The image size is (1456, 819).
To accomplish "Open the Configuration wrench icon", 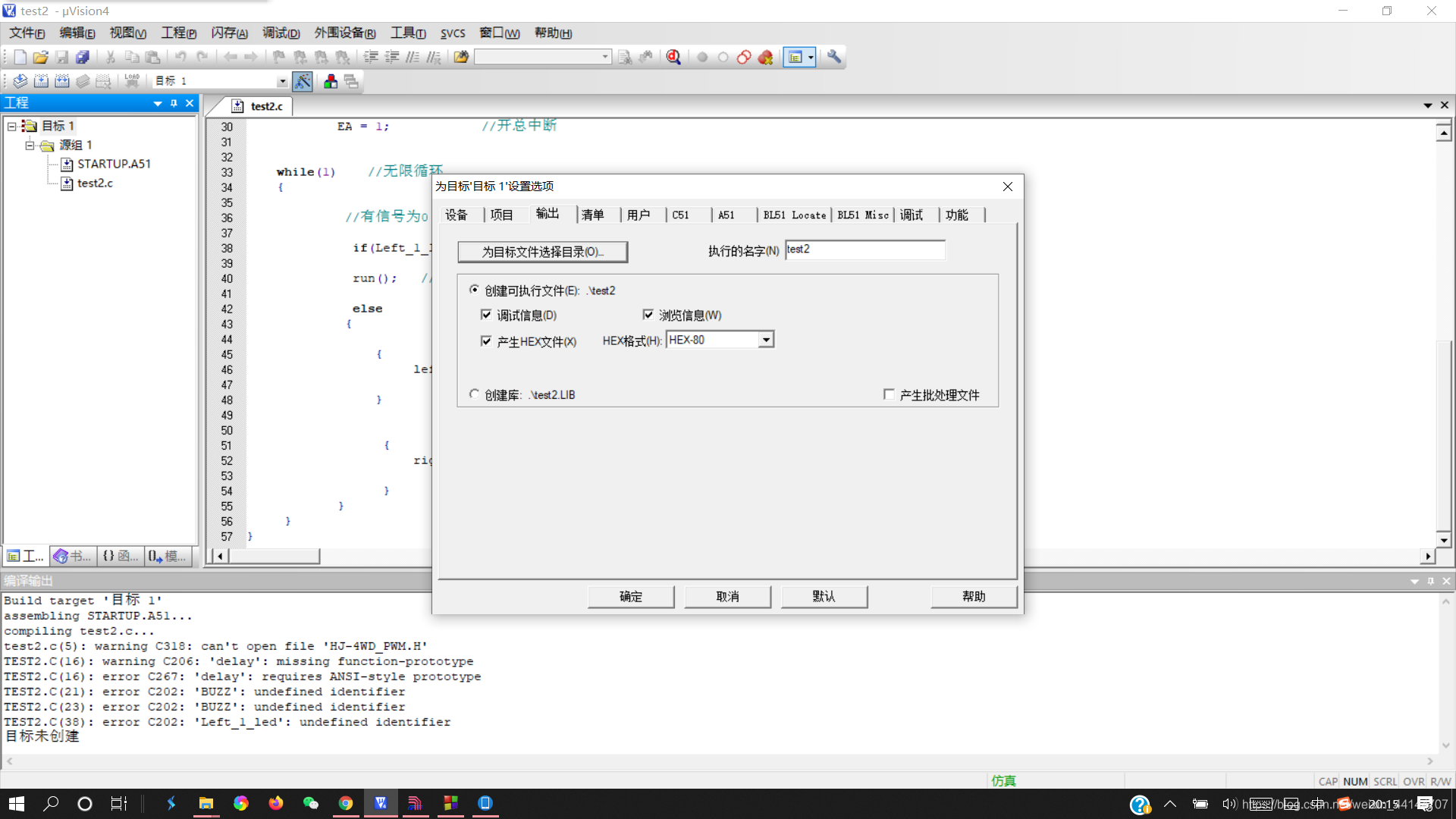I will pos(834,57).
